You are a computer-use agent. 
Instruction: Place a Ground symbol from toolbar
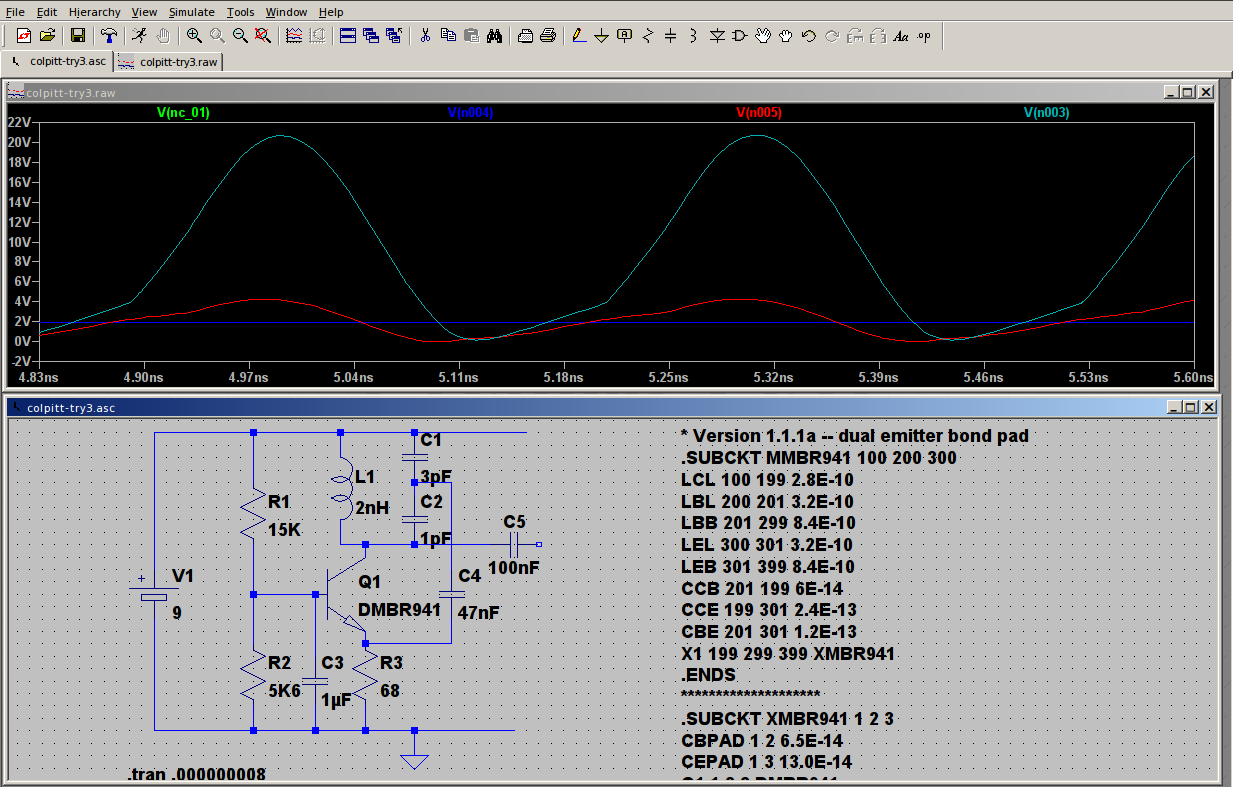[x=601, y=36]
